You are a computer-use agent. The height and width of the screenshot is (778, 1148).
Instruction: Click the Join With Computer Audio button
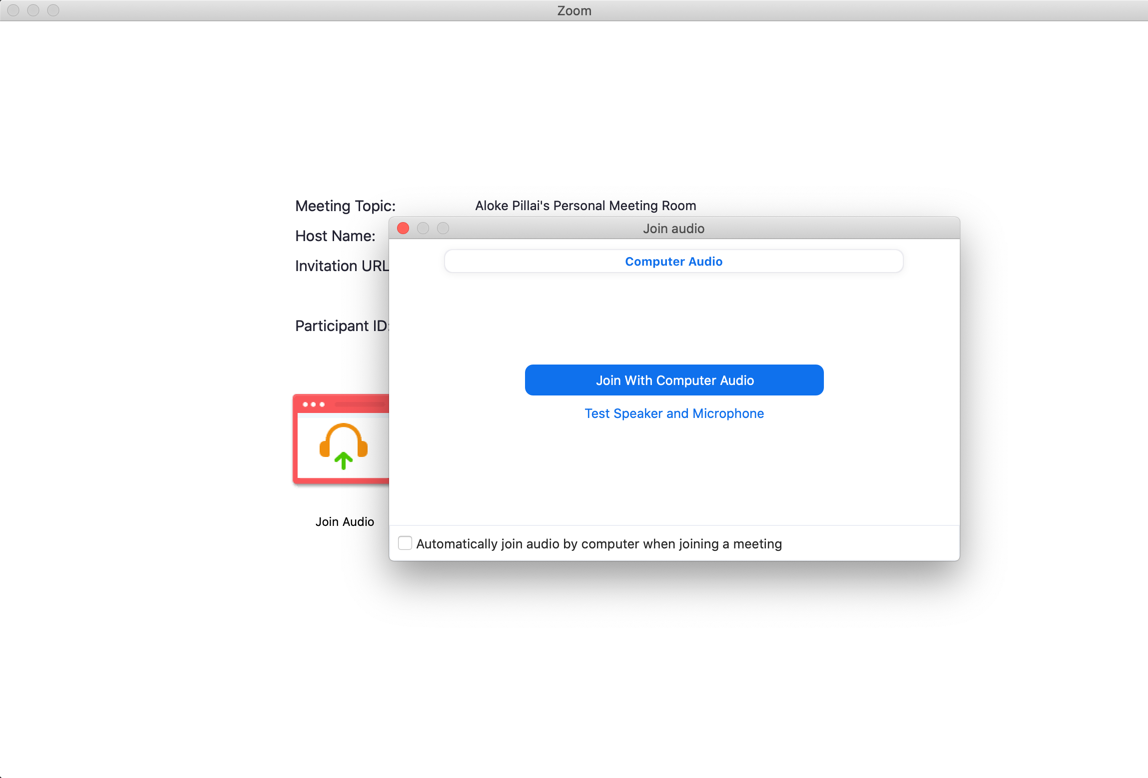(674, 380)
